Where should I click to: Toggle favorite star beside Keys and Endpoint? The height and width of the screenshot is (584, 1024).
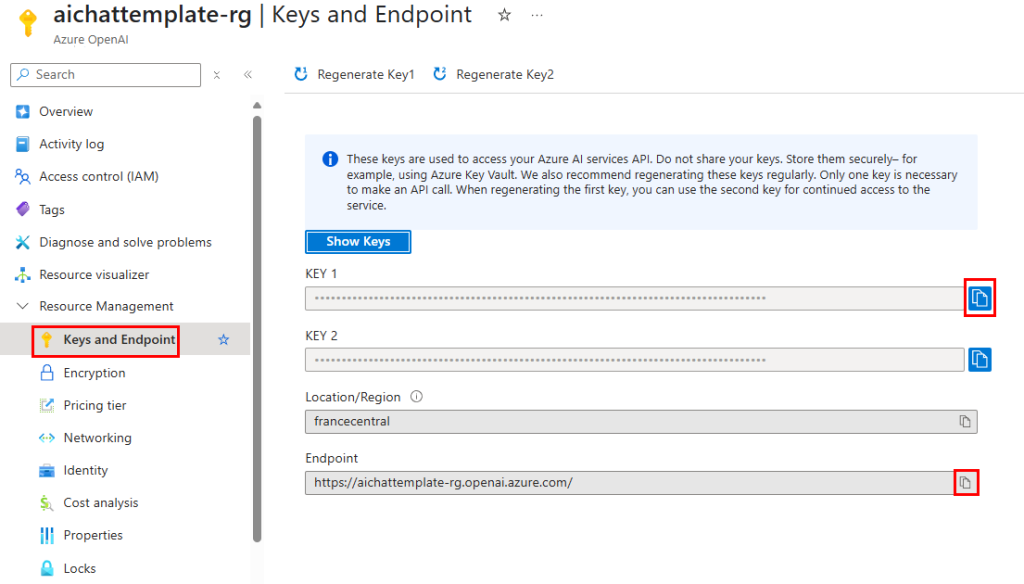pos(223,340)
